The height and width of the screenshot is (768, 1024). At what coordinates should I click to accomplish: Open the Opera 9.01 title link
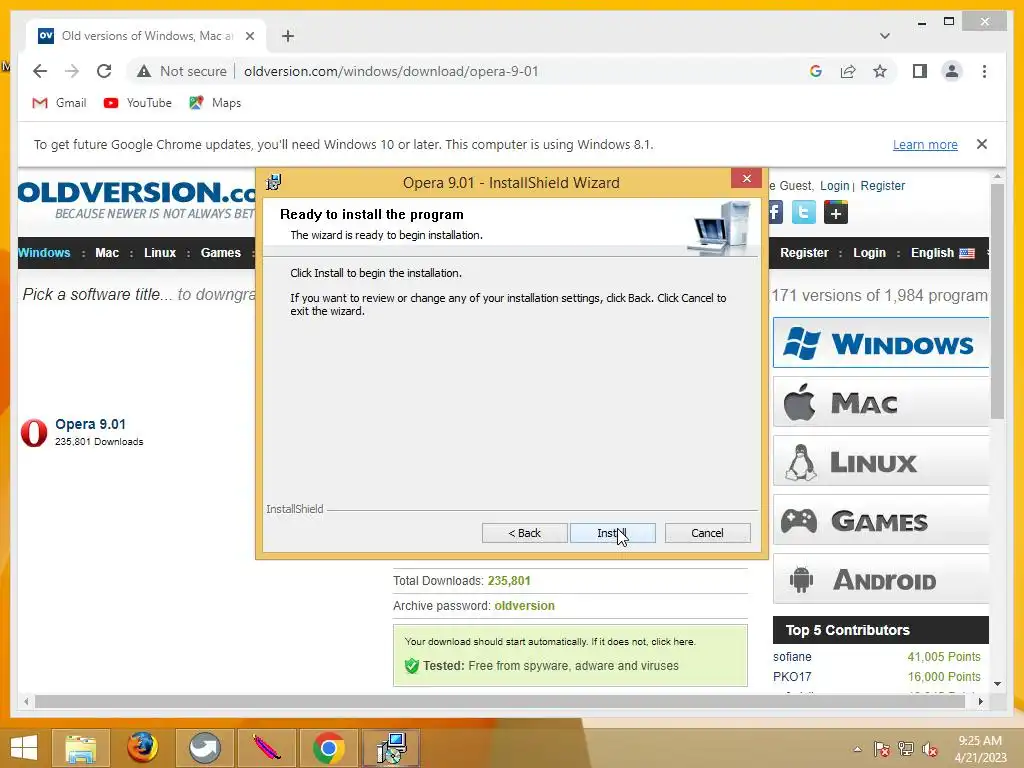(x=90, y=424)
